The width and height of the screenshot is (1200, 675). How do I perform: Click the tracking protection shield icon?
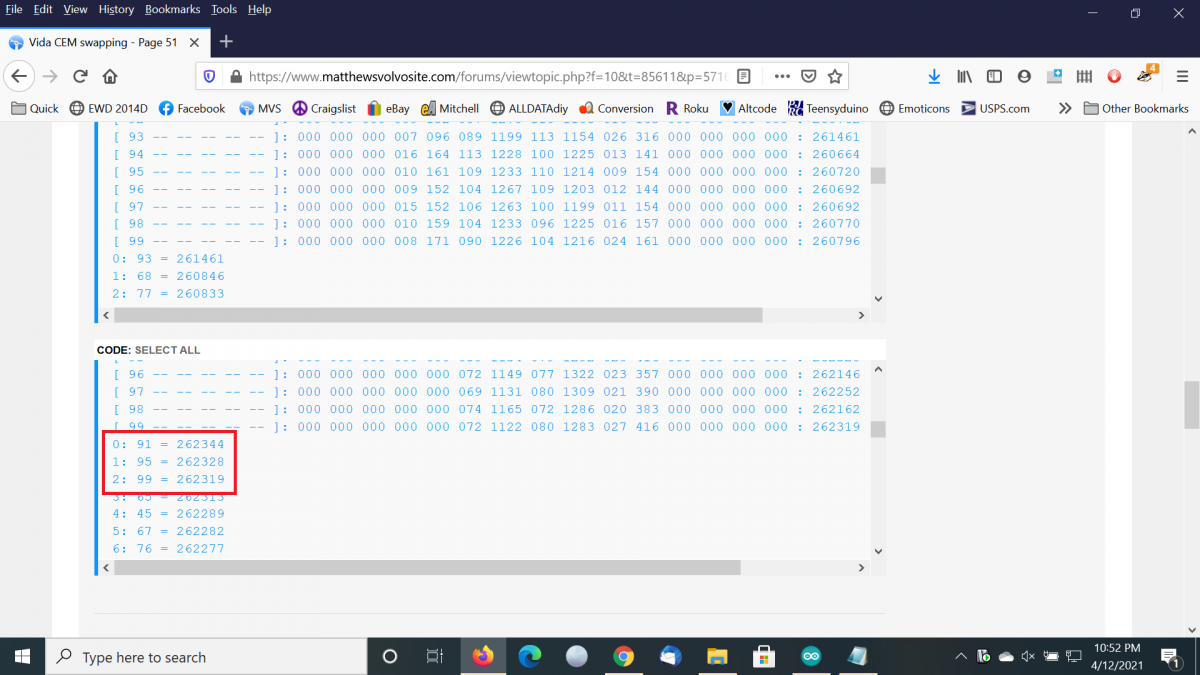[x=209, y=76]
